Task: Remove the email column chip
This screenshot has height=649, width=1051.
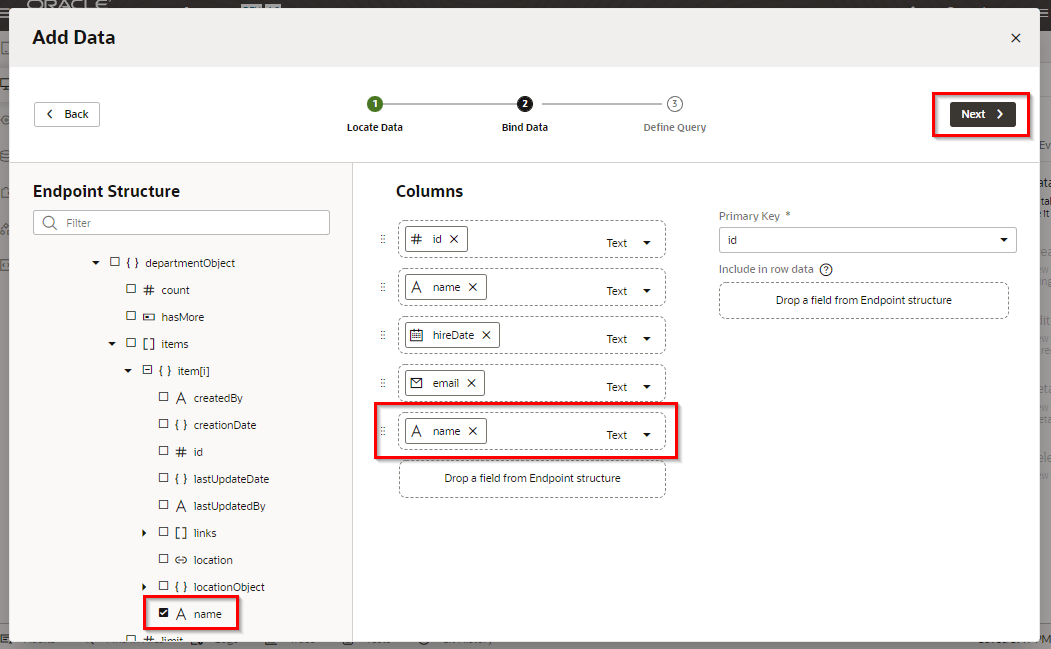Action: pos(471,383)
